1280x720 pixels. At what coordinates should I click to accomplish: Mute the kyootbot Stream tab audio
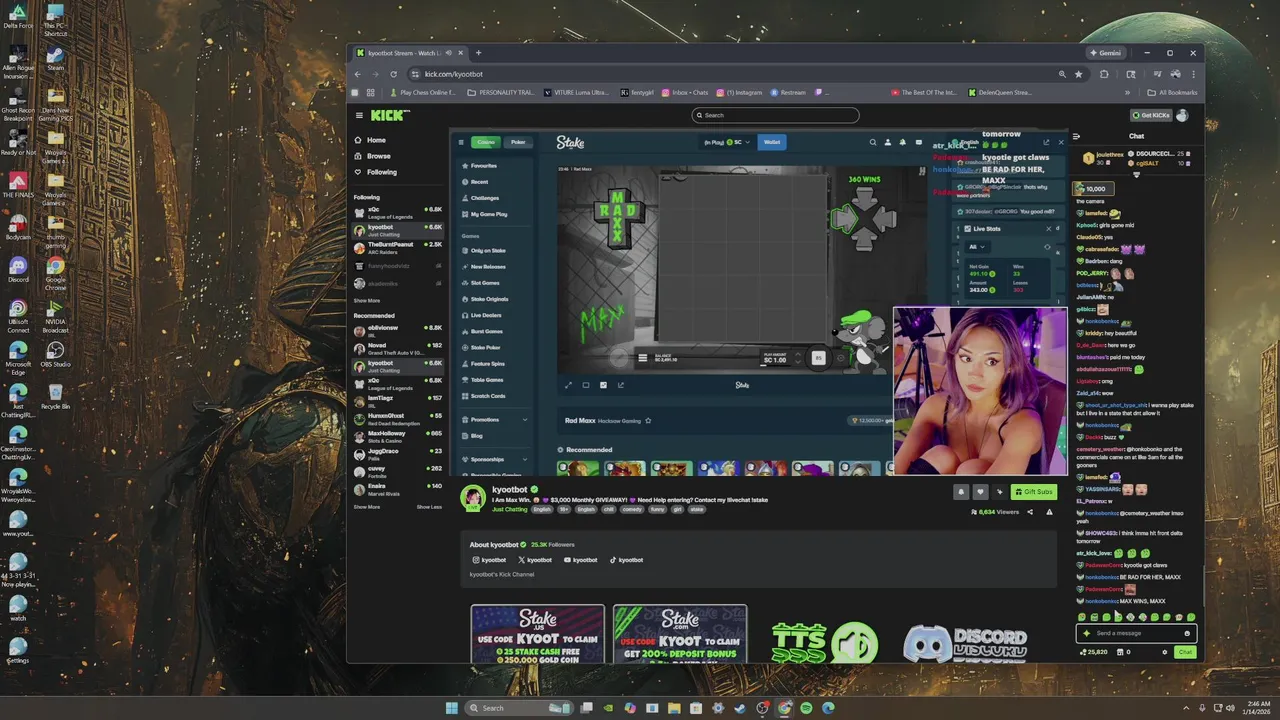click(x=449, y=53)
